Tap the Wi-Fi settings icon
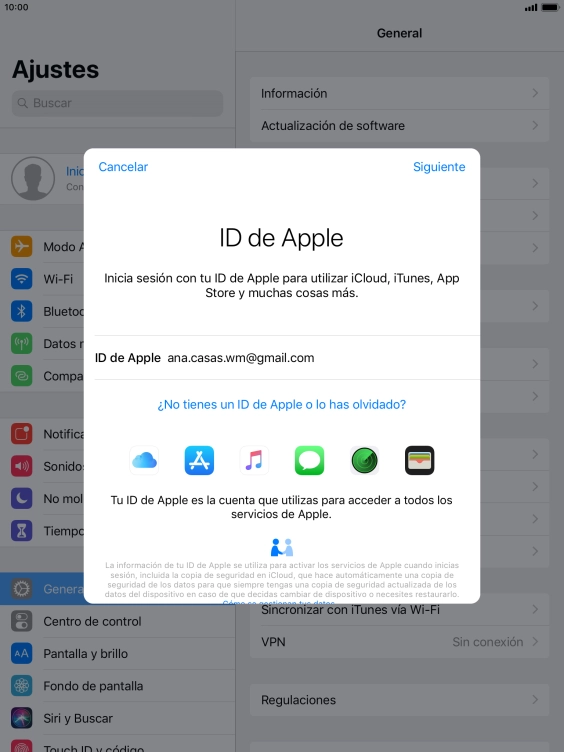 (x=22, y=279)
